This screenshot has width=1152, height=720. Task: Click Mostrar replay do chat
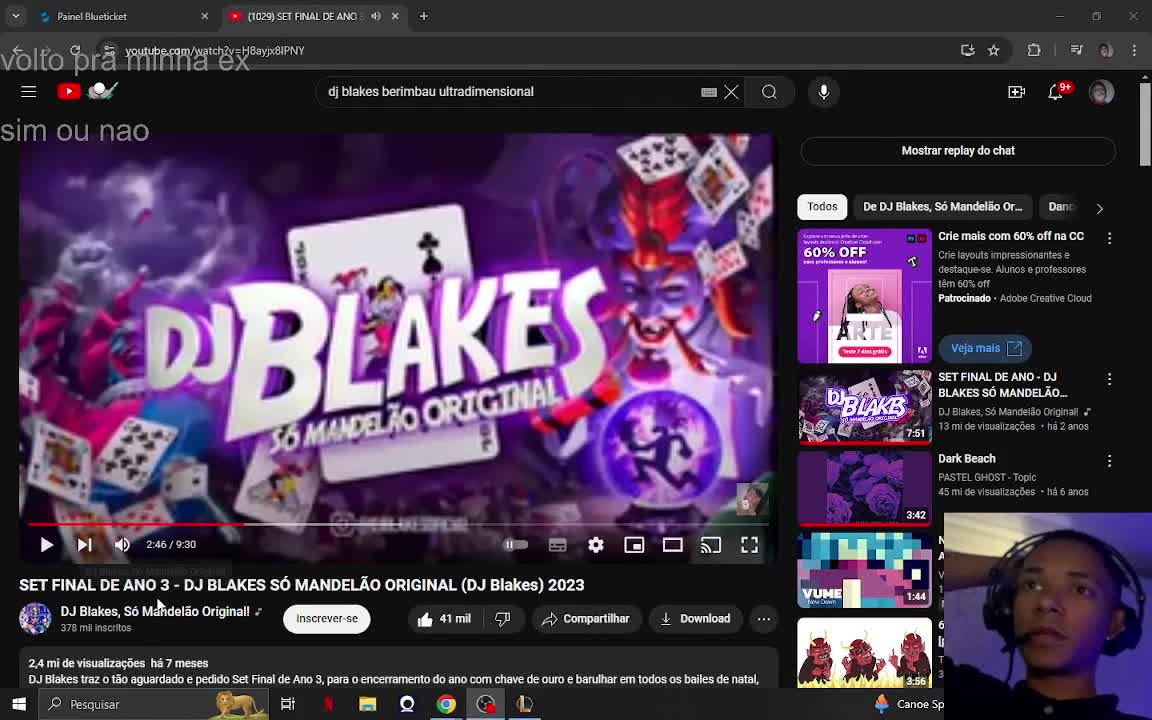click(958, 151)
